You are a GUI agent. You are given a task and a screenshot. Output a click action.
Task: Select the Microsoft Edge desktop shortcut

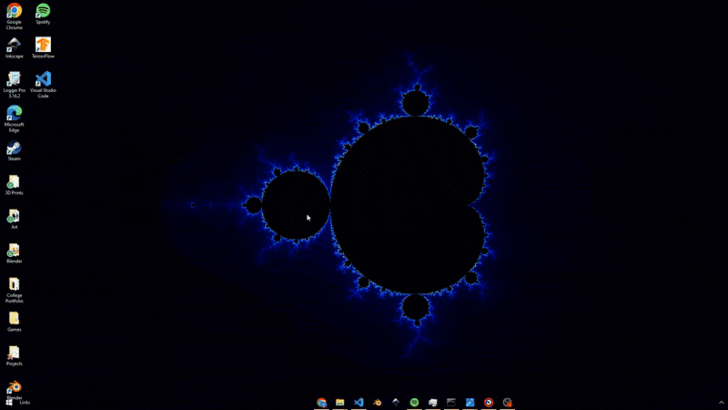(x=14, y=118)
